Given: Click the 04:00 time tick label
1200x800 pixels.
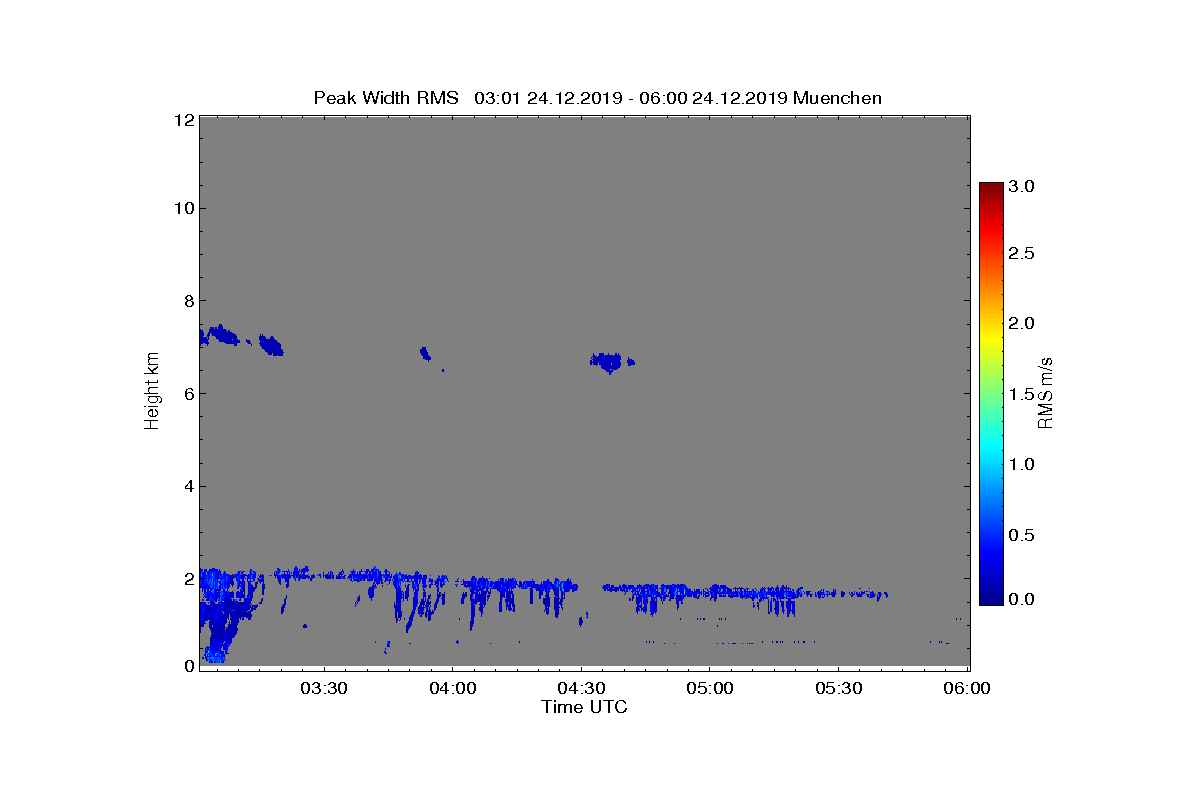Looking at the screenshot, I should click(x=452, y=688).
